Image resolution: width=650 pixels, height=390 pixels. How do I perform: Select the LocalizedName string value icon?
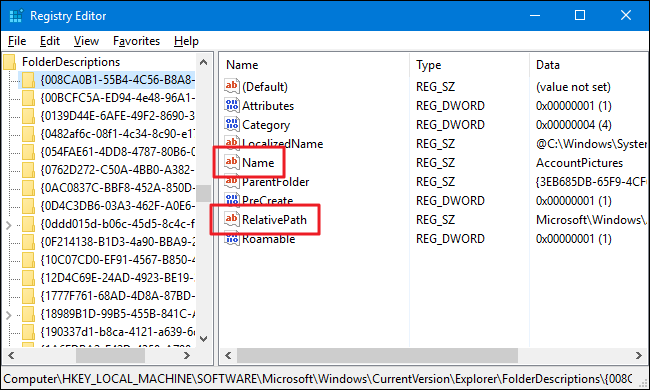click(x=232, y=143)
